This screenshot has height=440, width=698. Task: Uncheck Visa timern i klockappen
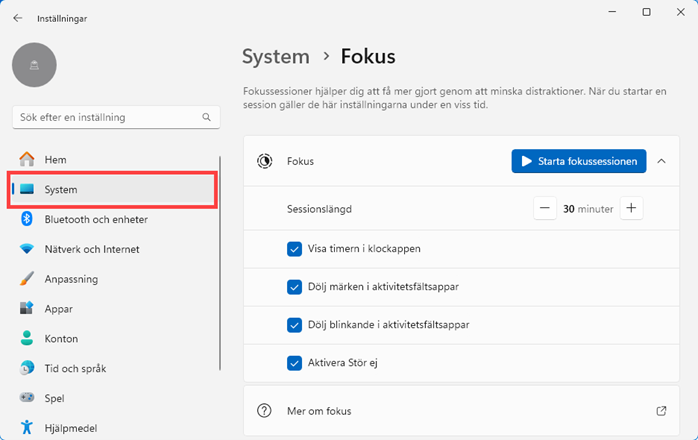pos(294,249)
